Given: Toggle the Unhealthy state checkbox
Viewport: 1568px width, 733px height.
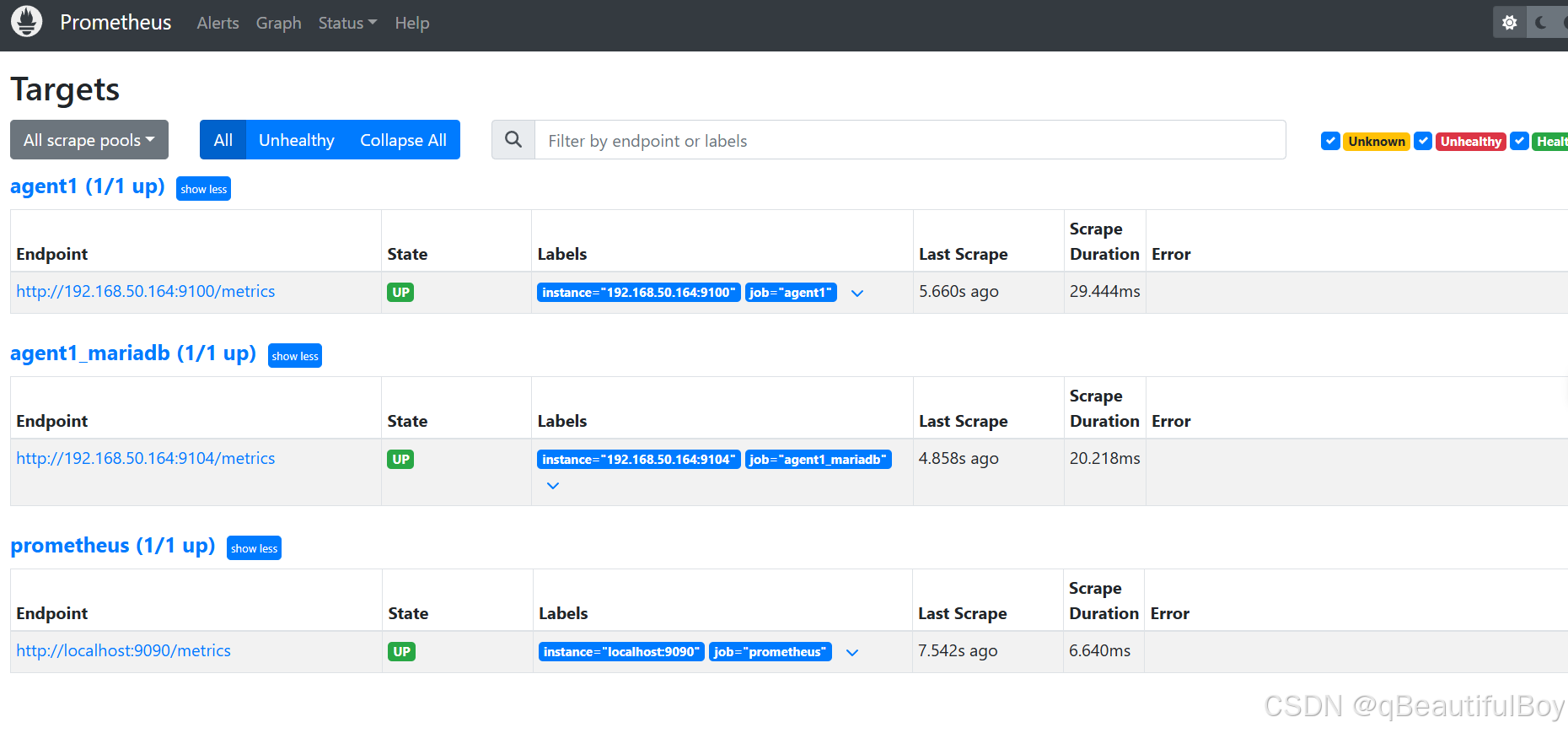Looking at the screenshot, I should 1423,141.
